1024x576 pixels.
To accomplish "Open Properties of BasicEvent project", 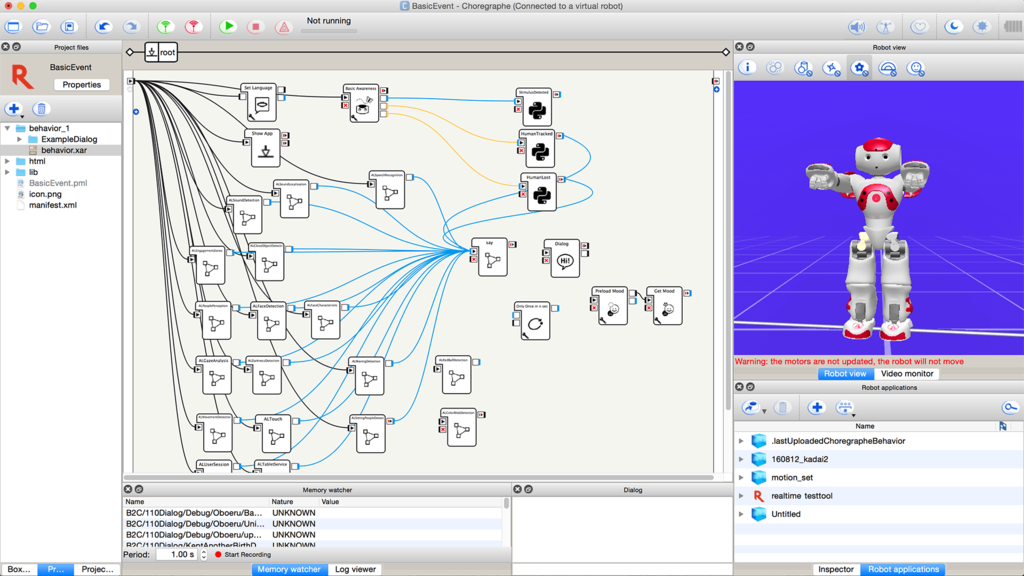I will (82, 85).
